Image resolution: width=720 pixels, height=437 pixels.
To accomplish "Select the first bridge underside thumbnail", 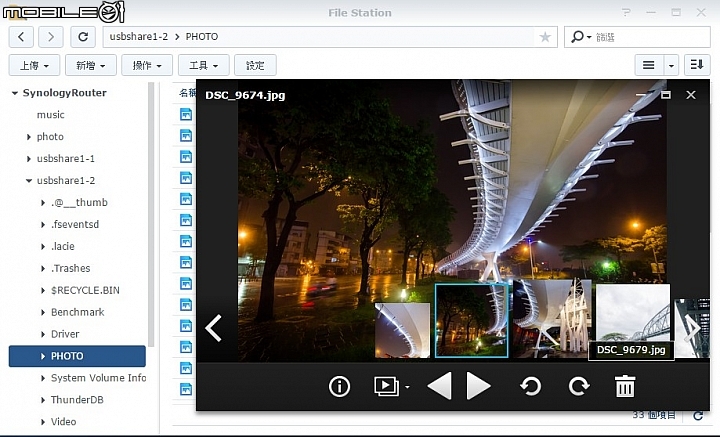I will tap(403, 330).
